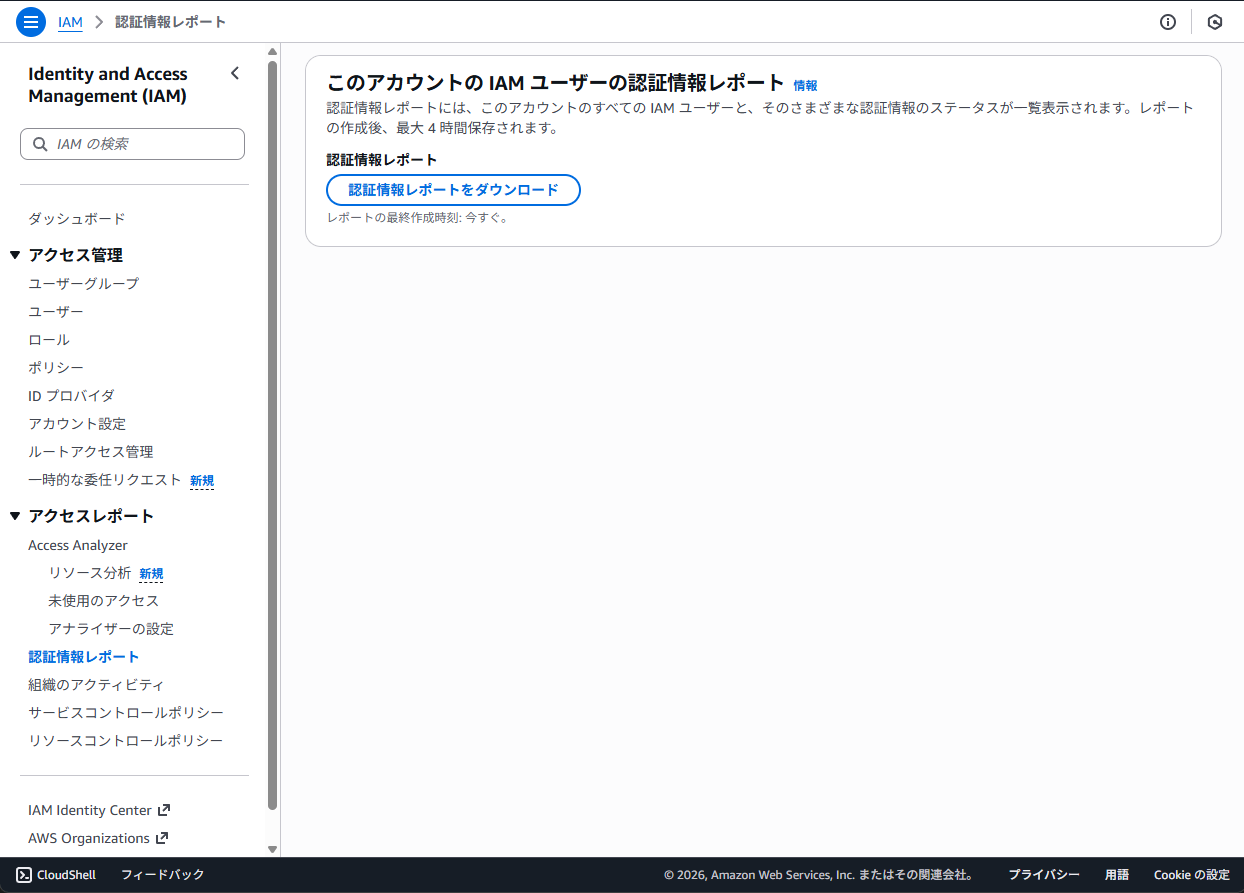
Task: Collapse the IAM side navigation panel
Action: [x=235, y=73]
